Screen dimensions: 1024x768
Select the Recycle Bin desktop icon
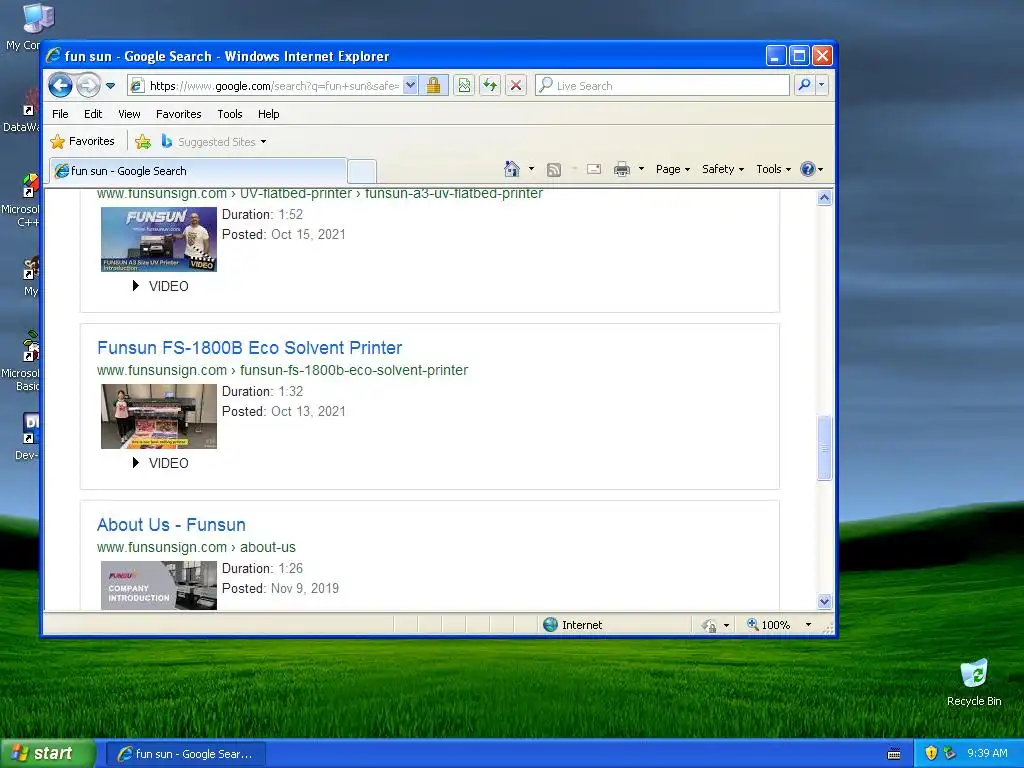tap(974, 683)
